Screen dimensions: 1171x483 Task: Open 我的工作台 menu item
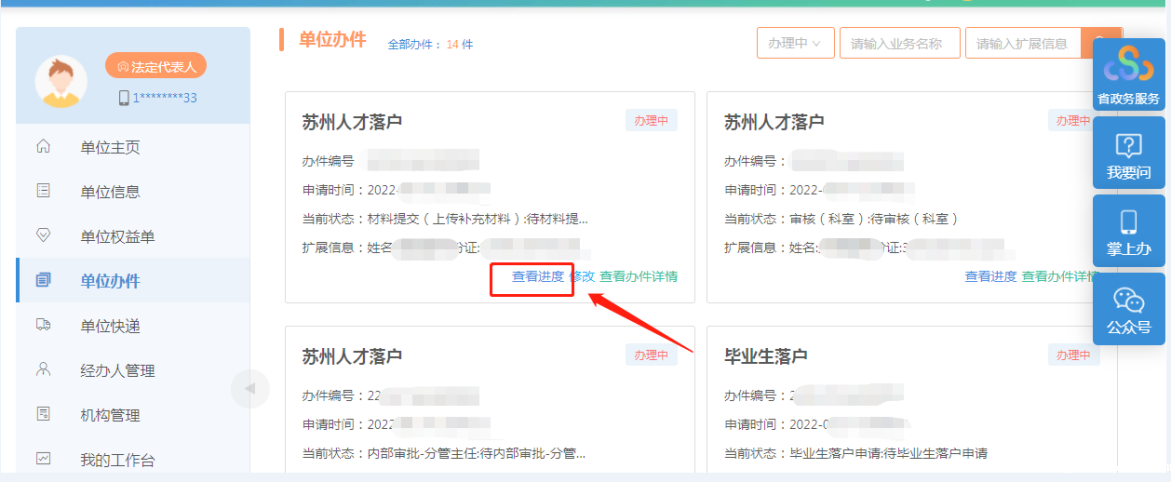117,460
